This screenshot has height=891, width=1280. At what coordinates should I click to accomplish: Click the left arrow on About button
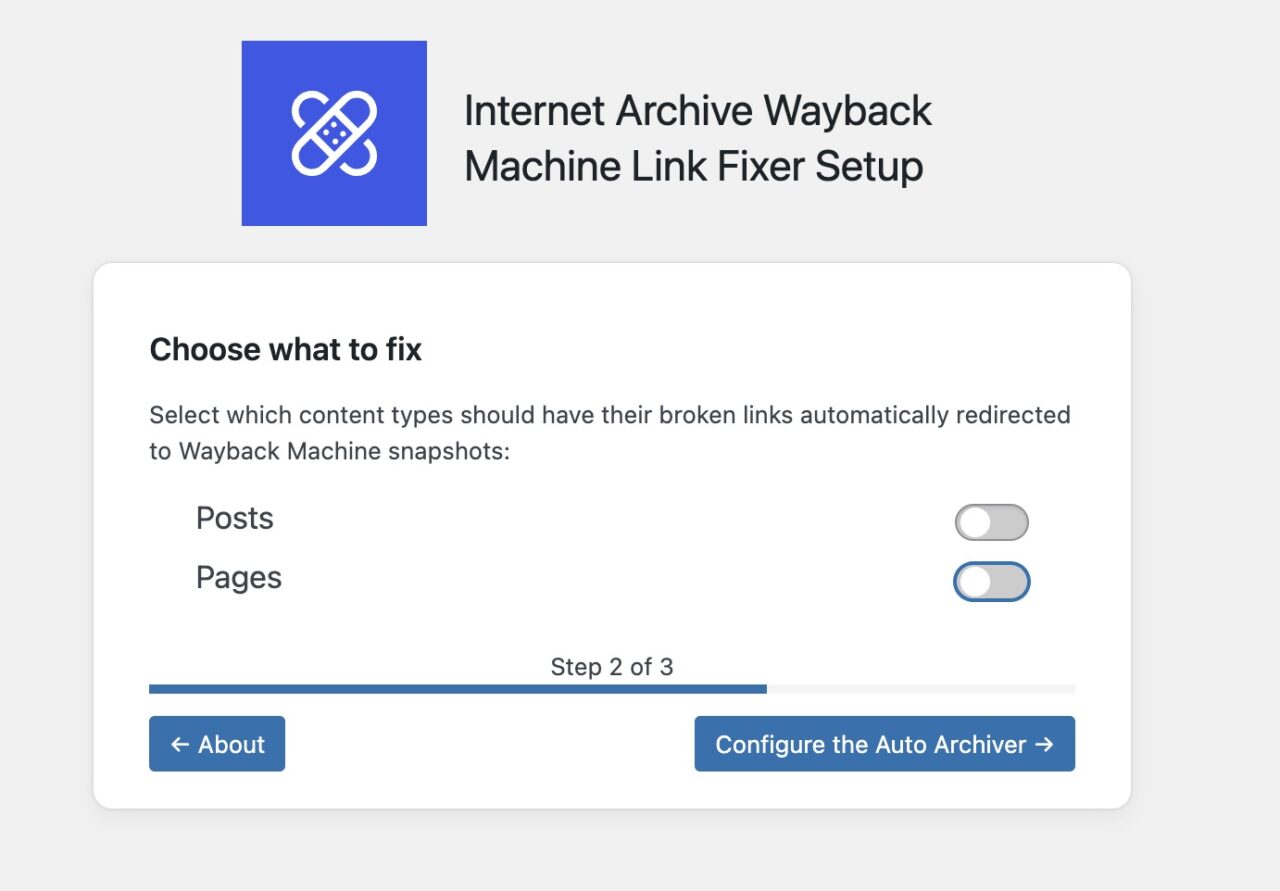coord(180,744)
